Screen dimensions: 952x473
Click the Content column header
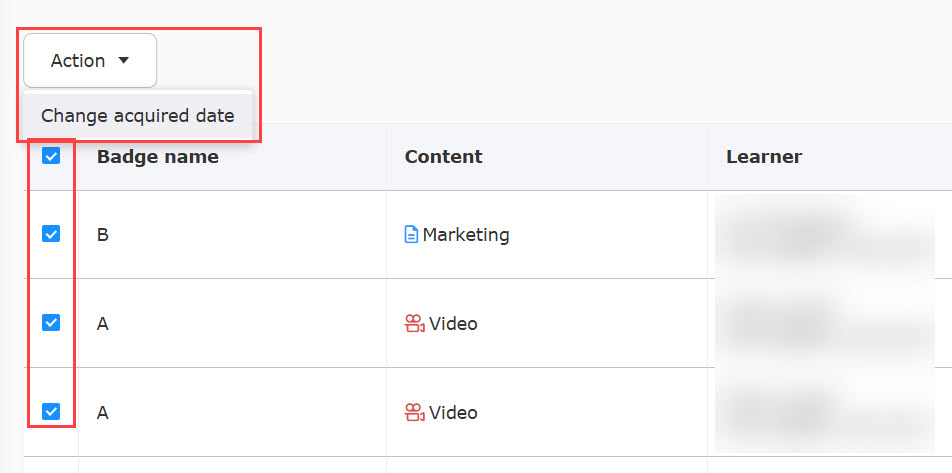tap(443, 156)
